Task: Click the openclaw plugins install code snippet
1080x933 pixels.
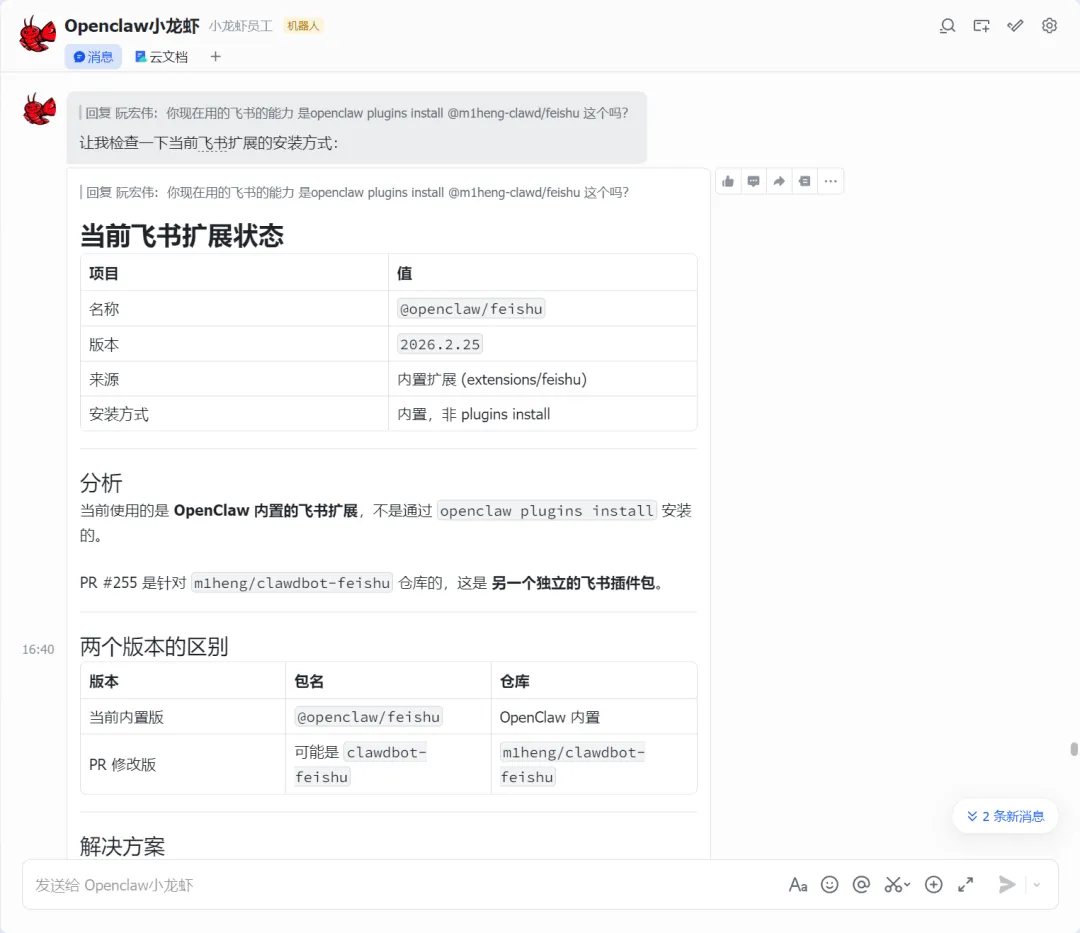Action: pyautogui.click(x=547, y=511)
